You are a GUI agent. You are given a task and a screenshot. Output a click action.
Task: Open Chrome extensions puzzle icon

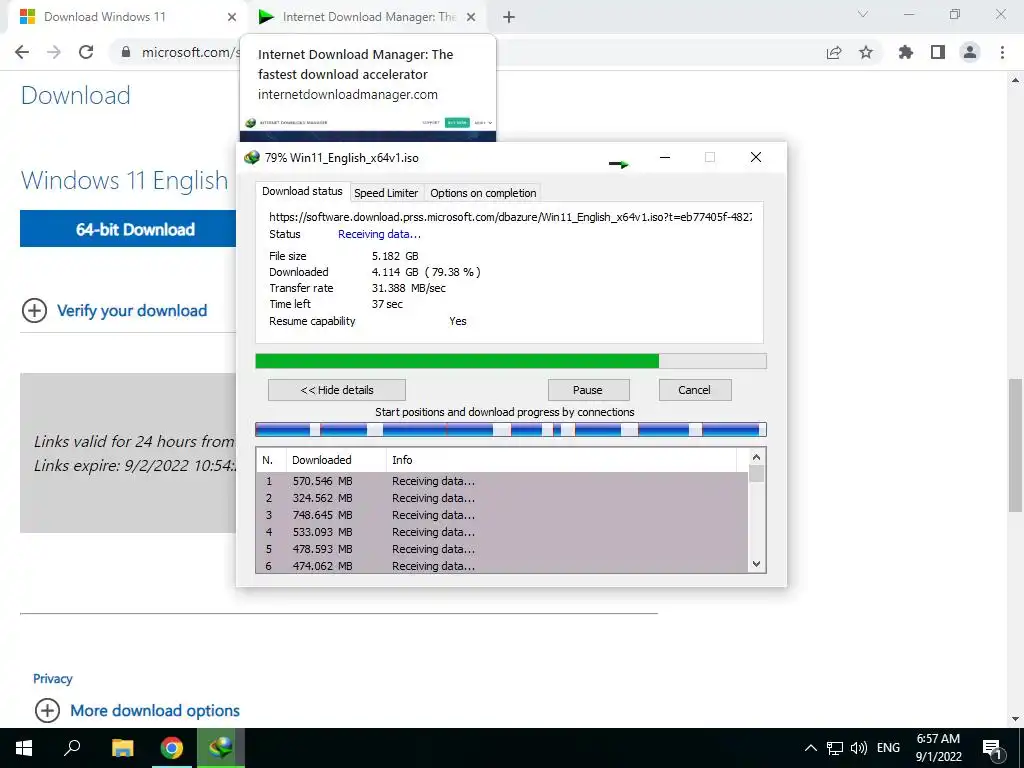click(x=906, y=52)
